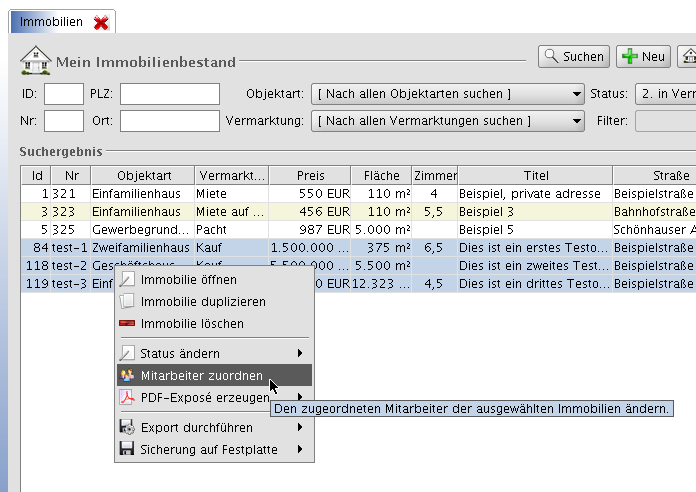Click the Export durchführen gear icon
This screenshot has height=492, width=696.
point(127,428)
